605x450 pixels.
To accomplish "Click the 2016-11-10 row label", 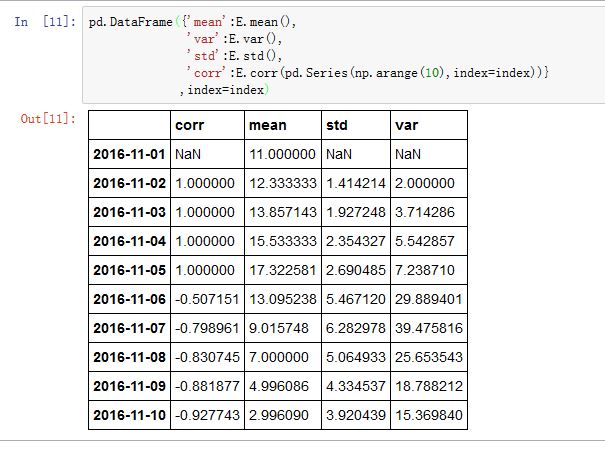I will [130, 415].
